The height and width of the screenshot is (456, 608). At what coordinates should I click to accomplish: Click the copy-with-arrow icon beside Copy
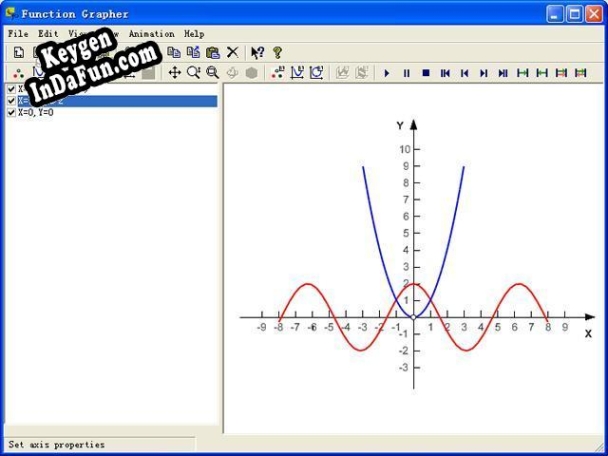193,52
